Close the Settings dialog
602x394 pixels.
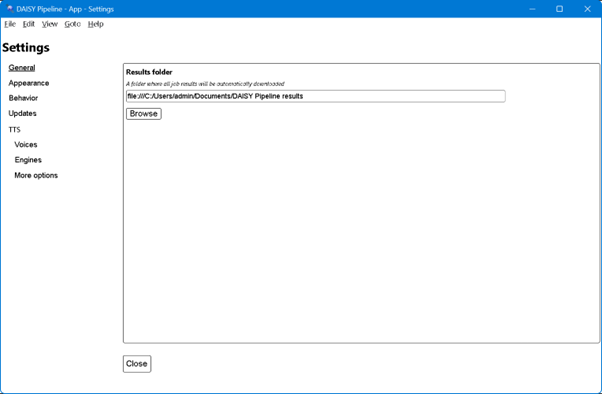click(137, 364)
